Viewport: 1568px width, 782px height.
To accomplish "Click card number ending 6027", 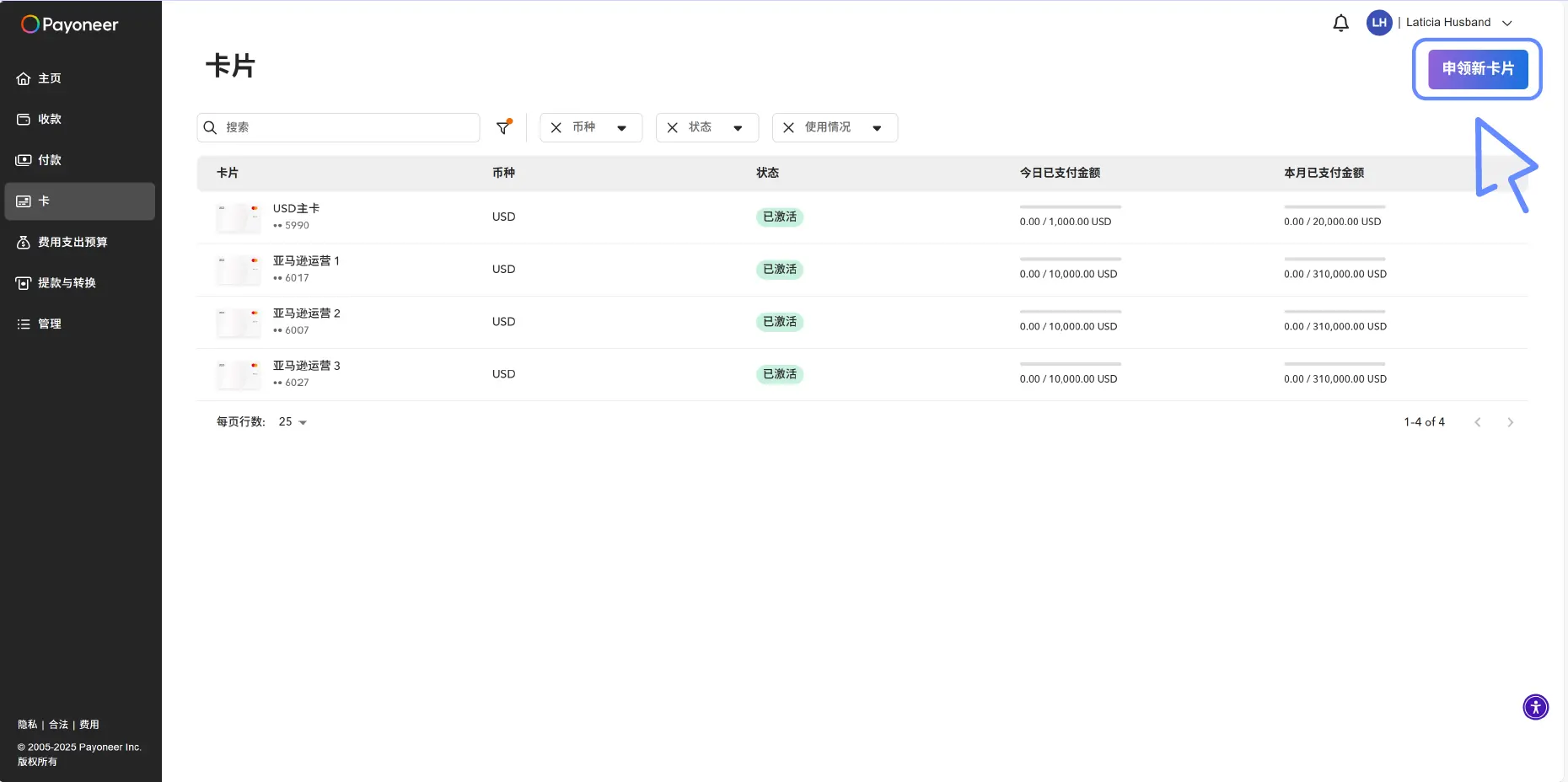I will pyautogui.click(x=291, y=383).
